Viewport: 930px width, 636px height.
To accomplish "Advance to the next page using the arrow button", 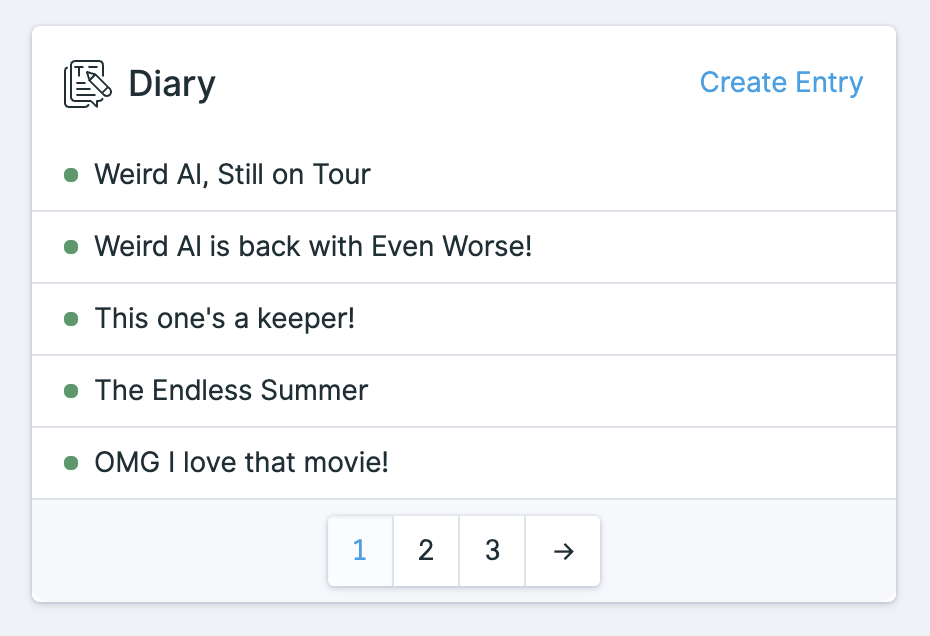I will point(562,550).
